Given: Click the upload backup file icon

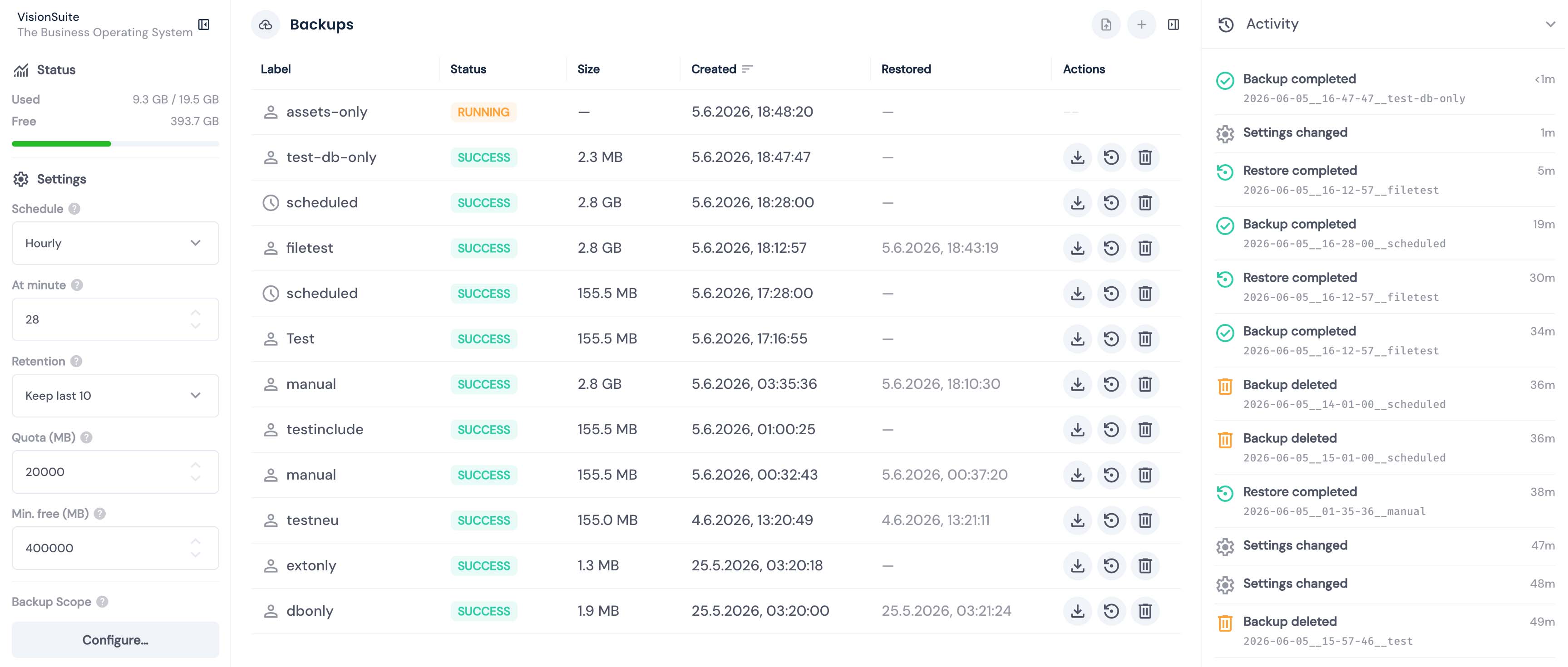Looking at the screenshot, I should 1106,25.
